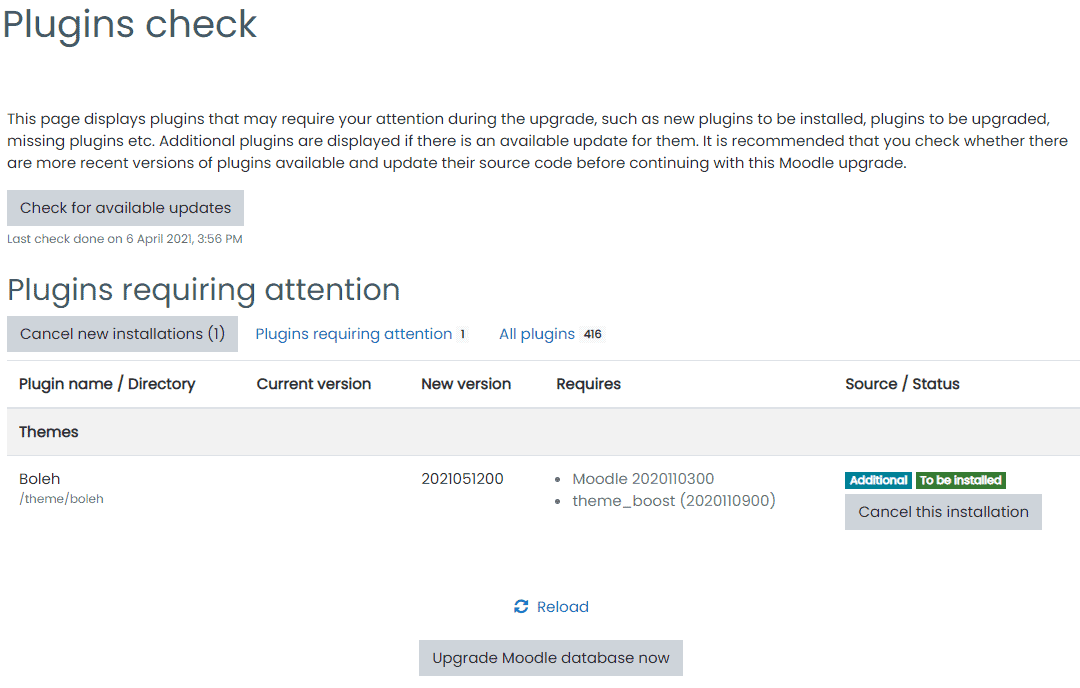The height and width of the screenshot is (688, 1080).
Task: Click the theme_boost dependency entry
Action: (x=674, y=501)
